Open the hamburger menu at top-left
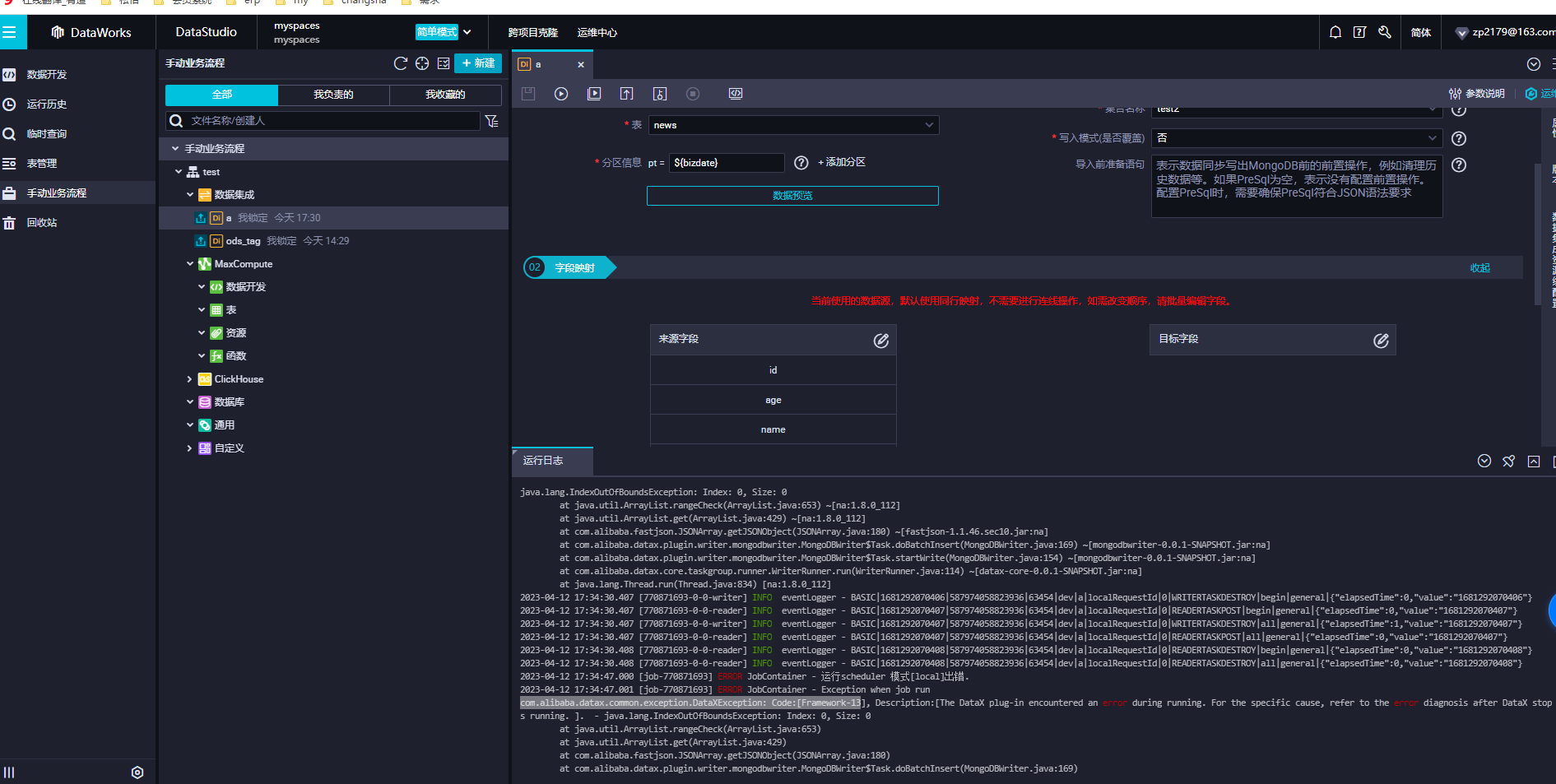 point(9,32)
